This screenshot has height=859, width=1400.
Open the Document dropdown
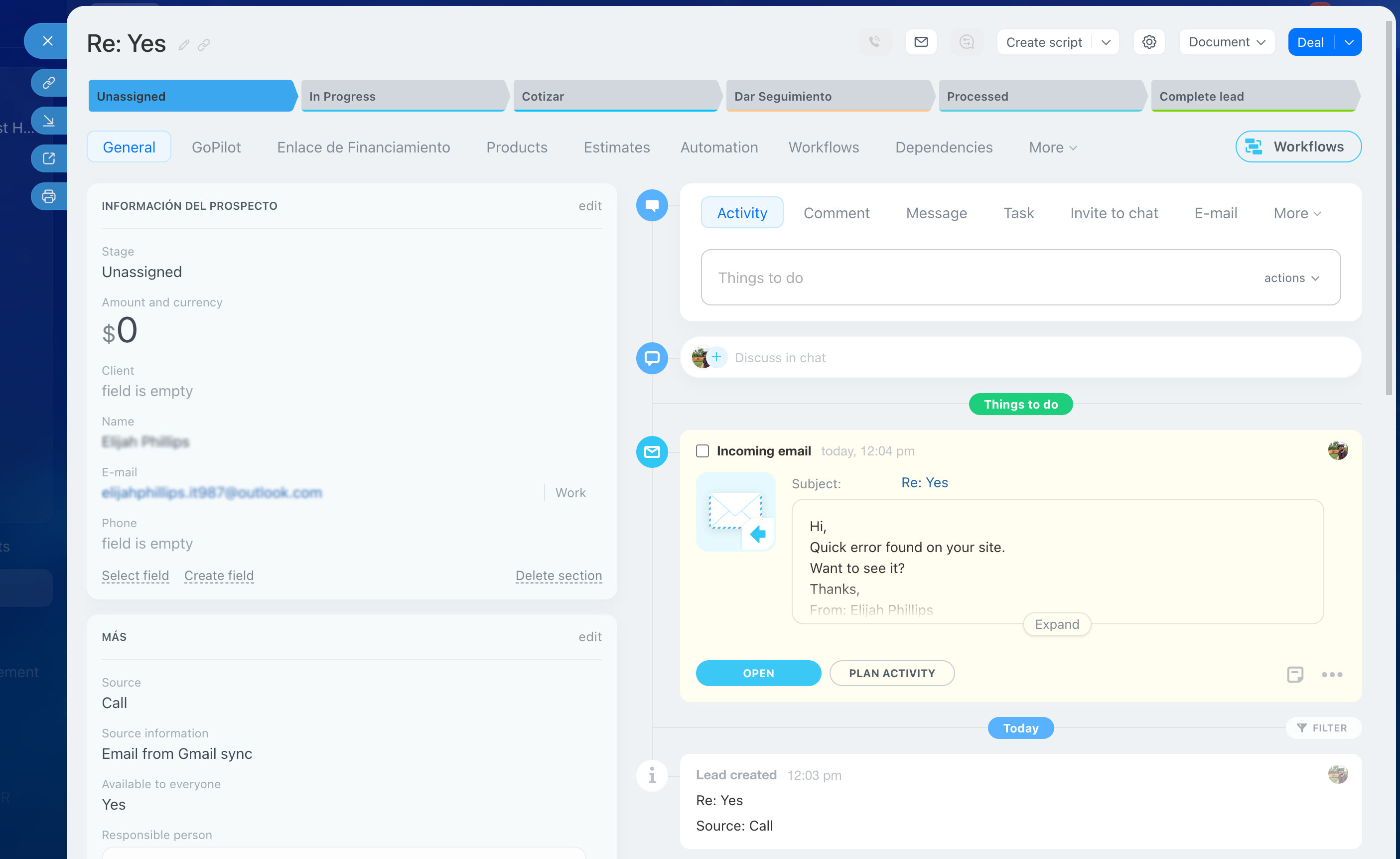(x=1227, y=42)
